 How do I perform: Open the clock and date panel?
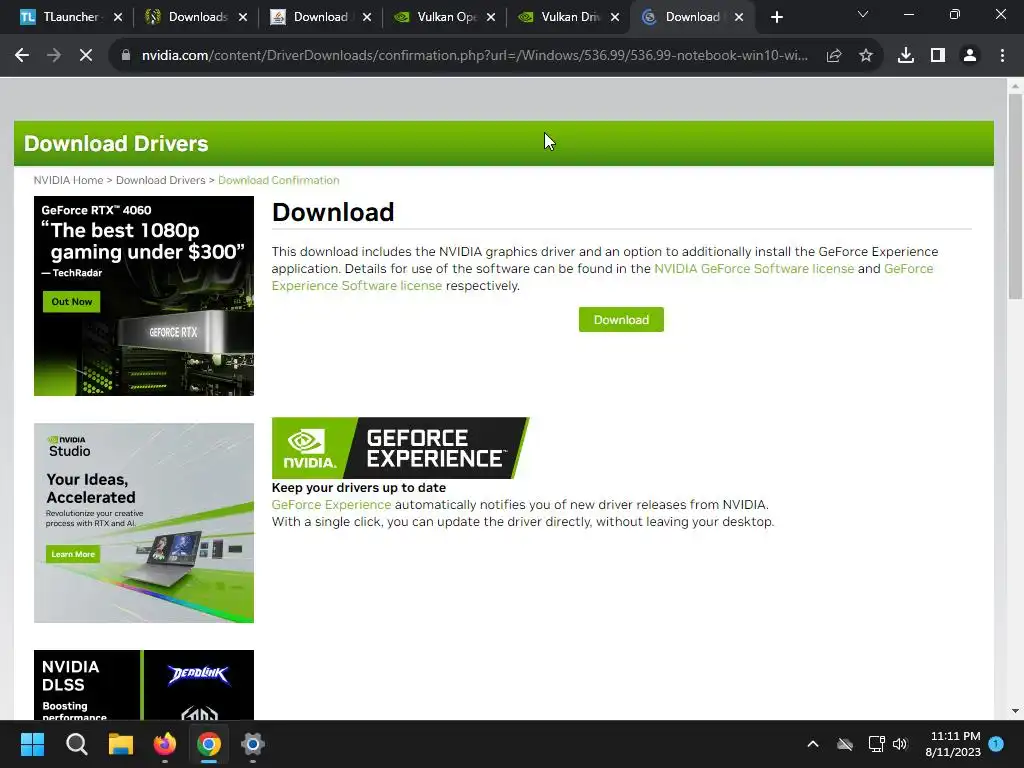click(953, 744)
